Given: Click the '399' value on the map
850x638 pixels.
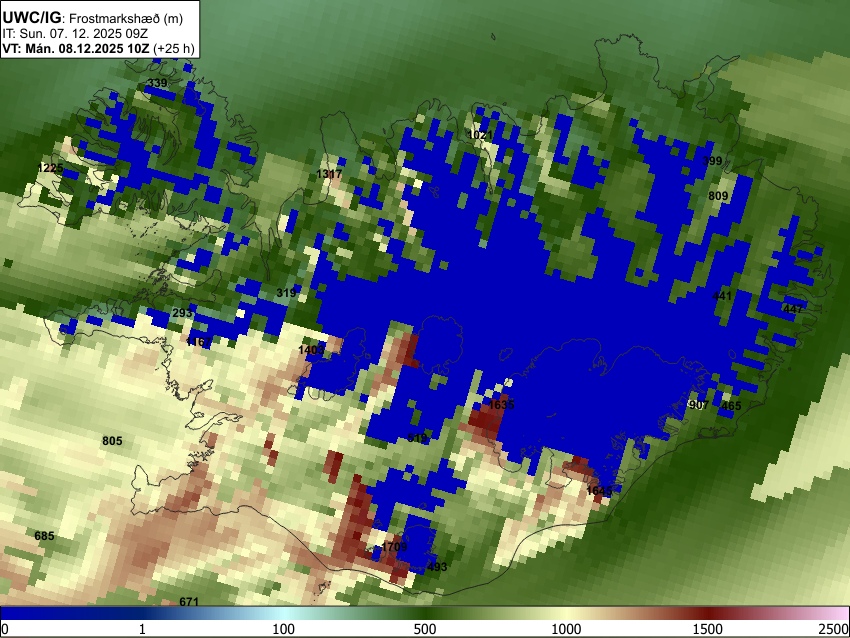Looking at the screenshot, I should [x=712, y=160].
